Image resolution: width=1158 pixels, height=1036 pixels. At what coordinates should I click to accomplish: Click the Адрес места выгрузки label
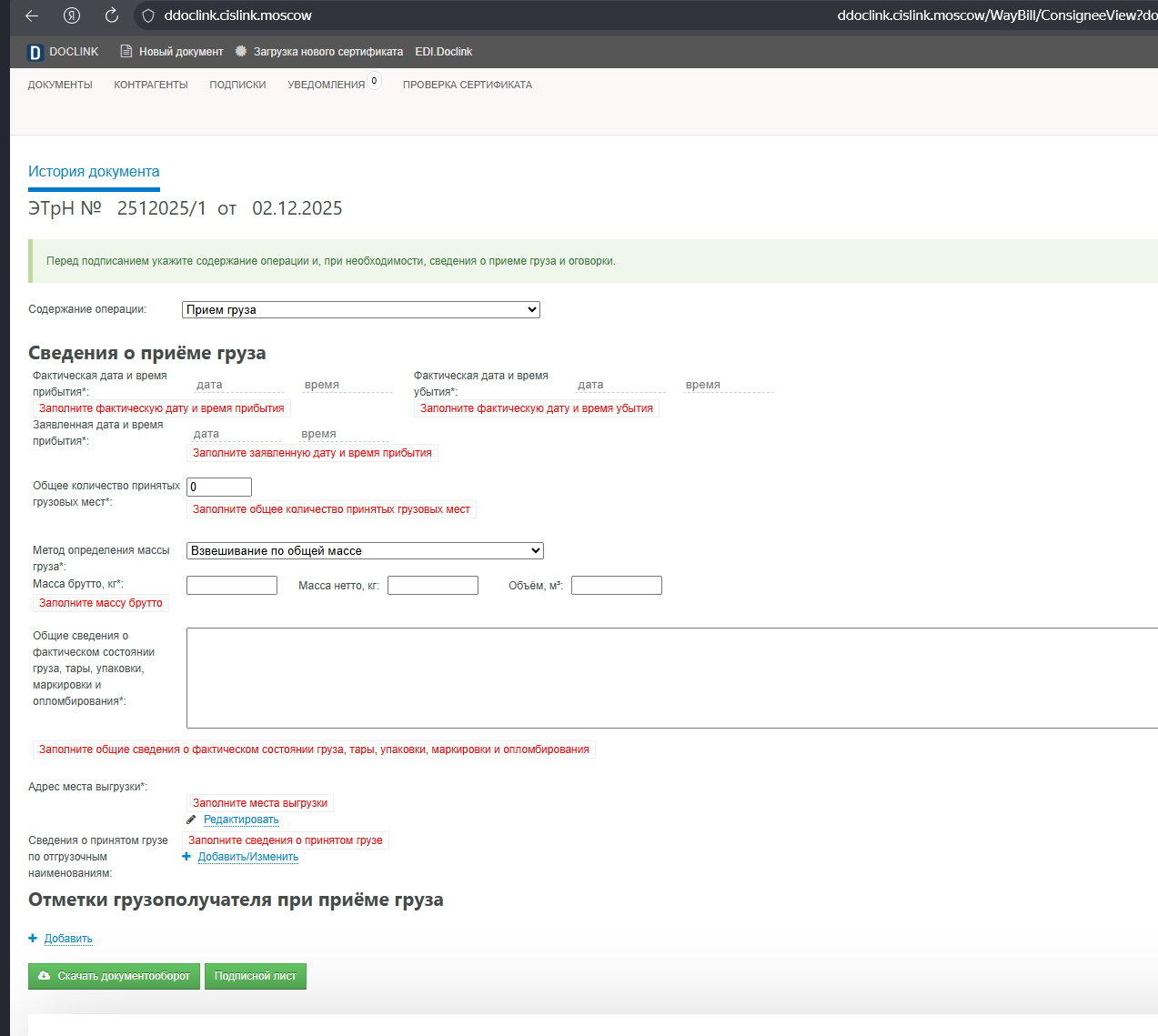pos(87,787)
